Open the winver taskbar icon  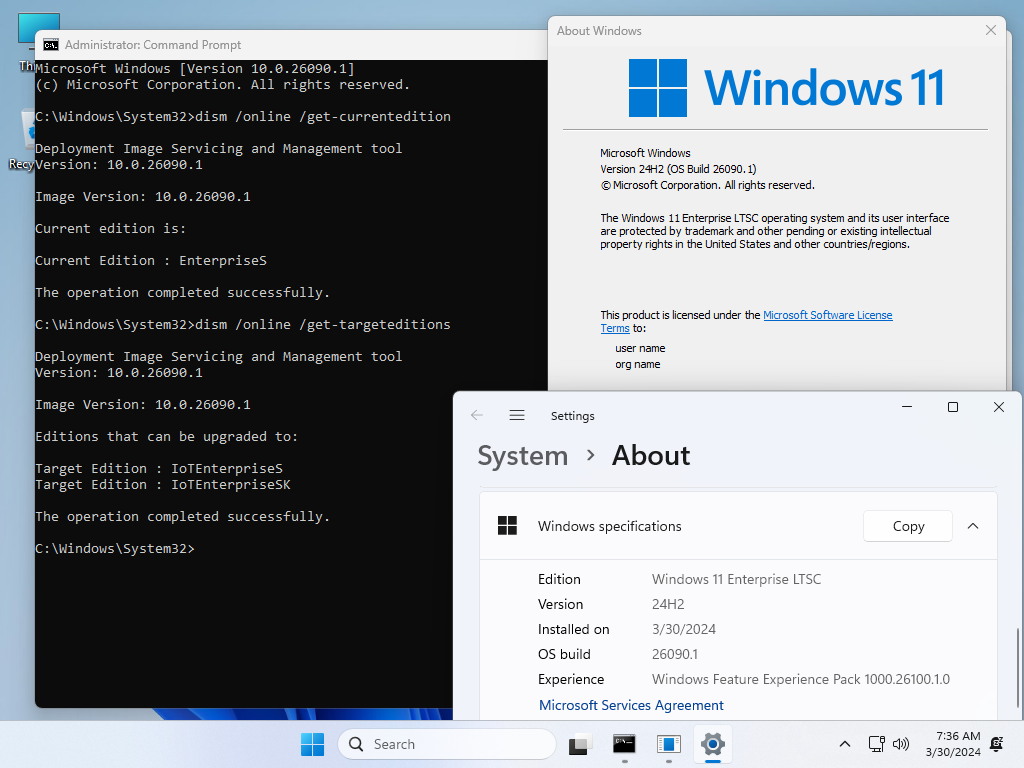click(669, 744)
